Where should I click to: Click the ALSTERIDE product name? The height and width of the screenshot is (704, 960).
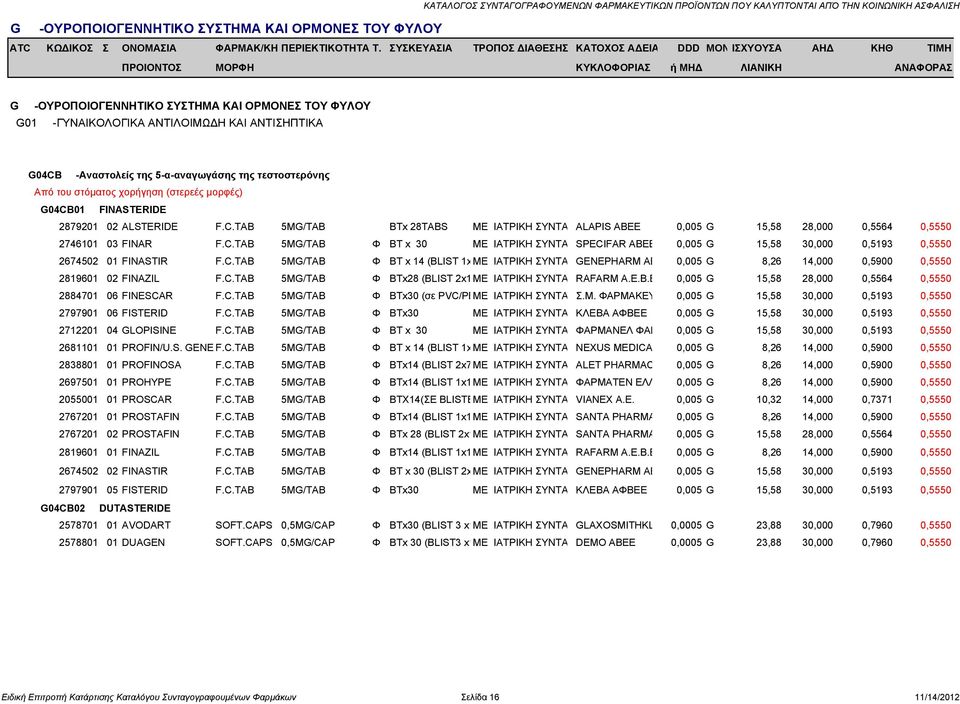pos(149,227)
